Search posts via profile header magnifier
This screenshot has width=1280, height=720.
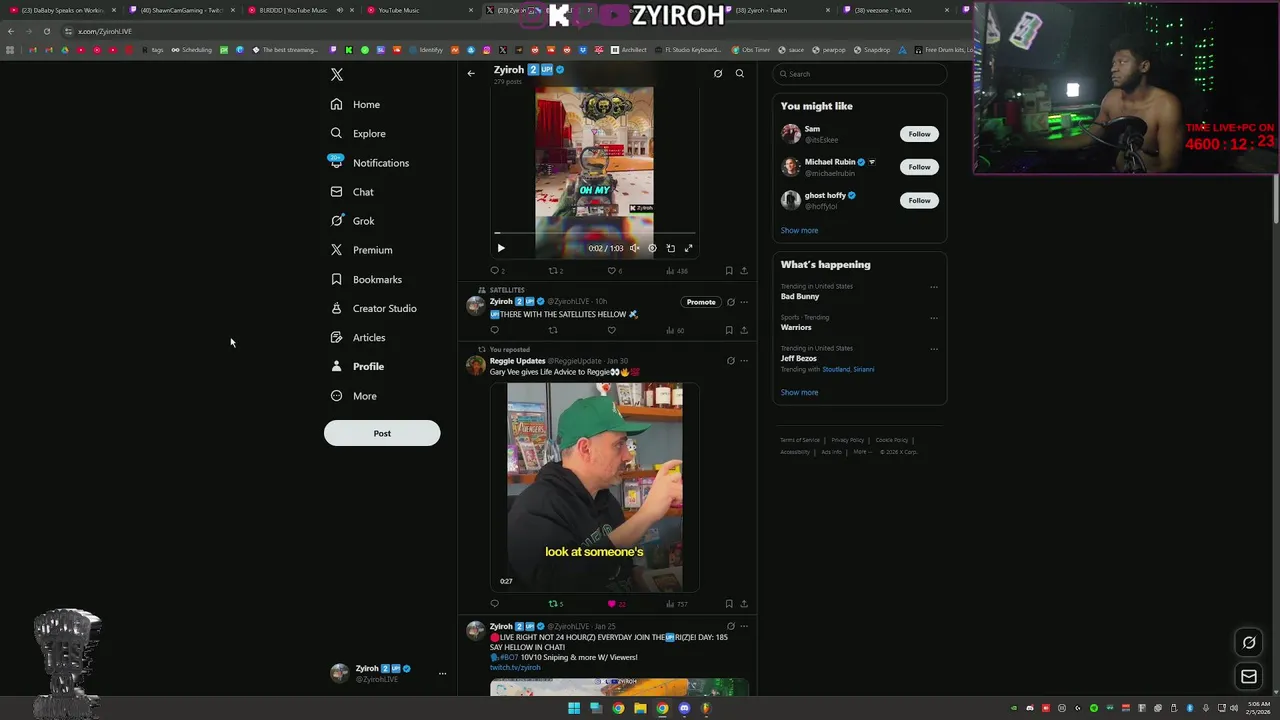coord(740,73)
